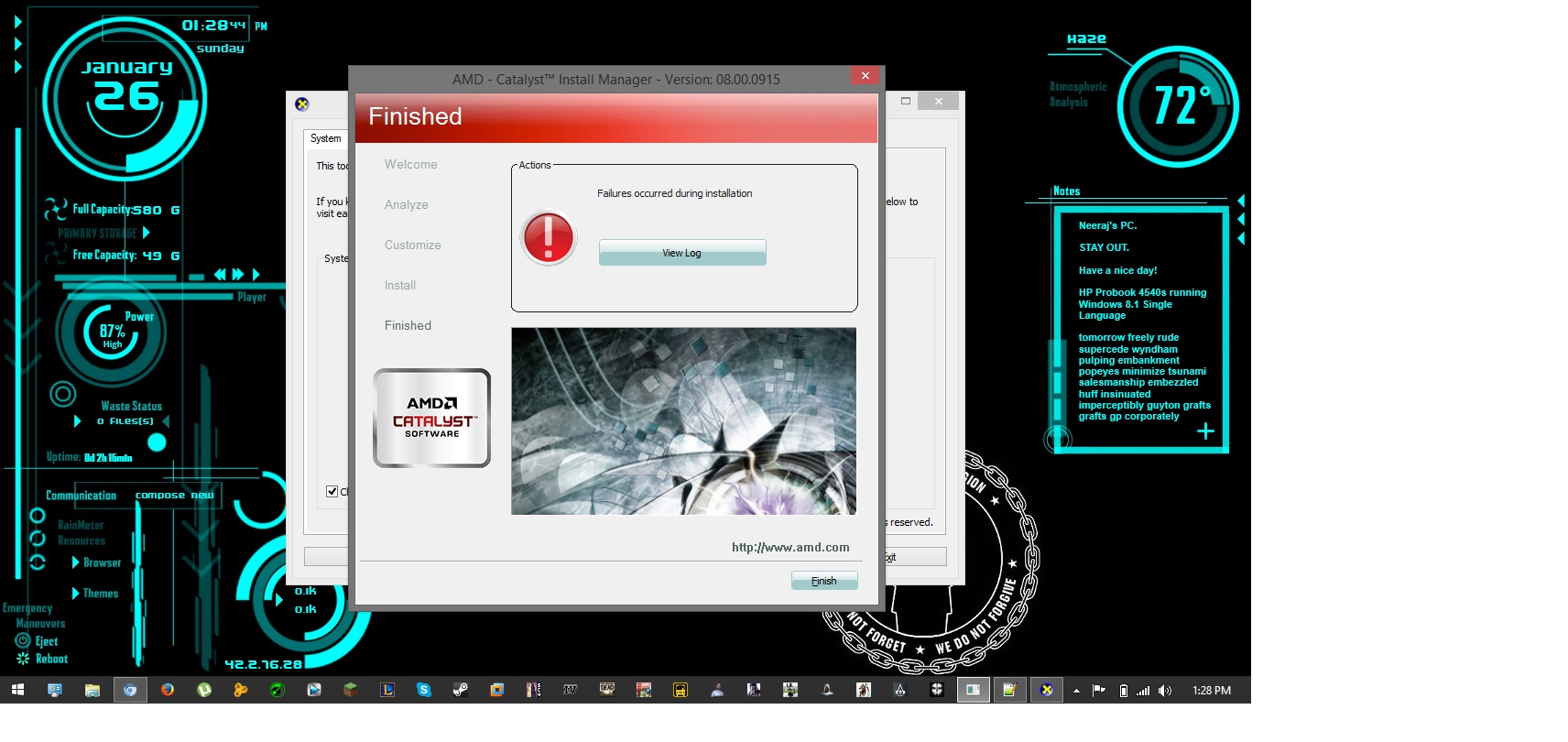Click the RainMeter Resources label

point(82,533)
